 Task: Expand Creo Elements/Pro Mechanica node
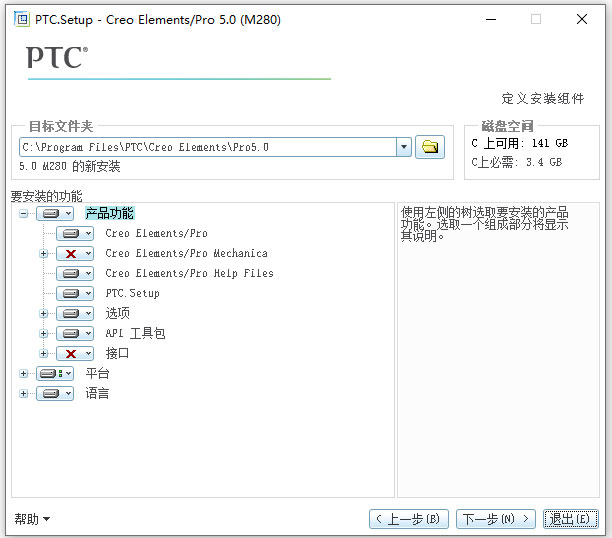43,254
